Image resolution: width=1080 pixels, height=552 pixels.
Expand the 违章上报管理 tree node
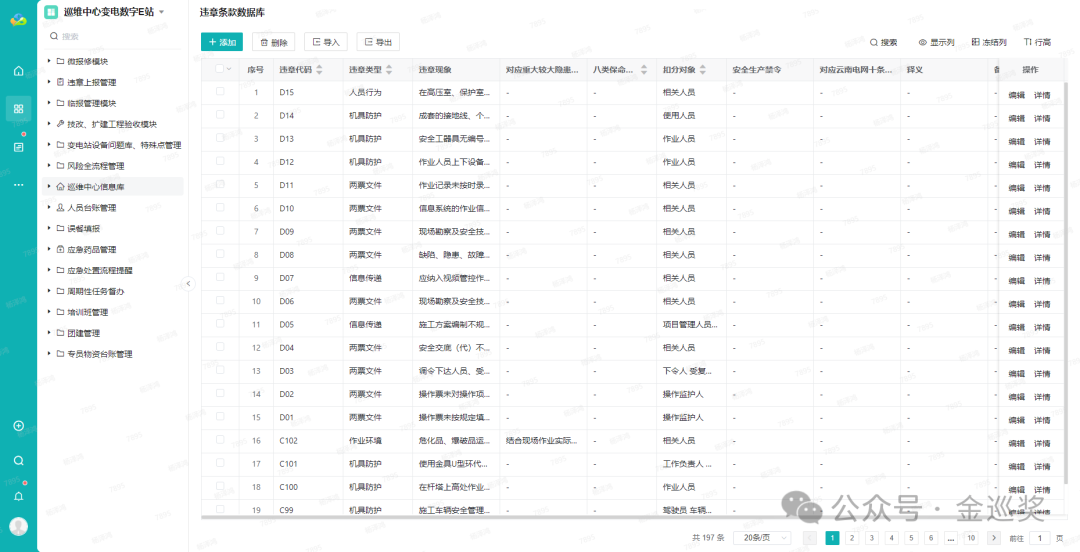click(50, 82)
